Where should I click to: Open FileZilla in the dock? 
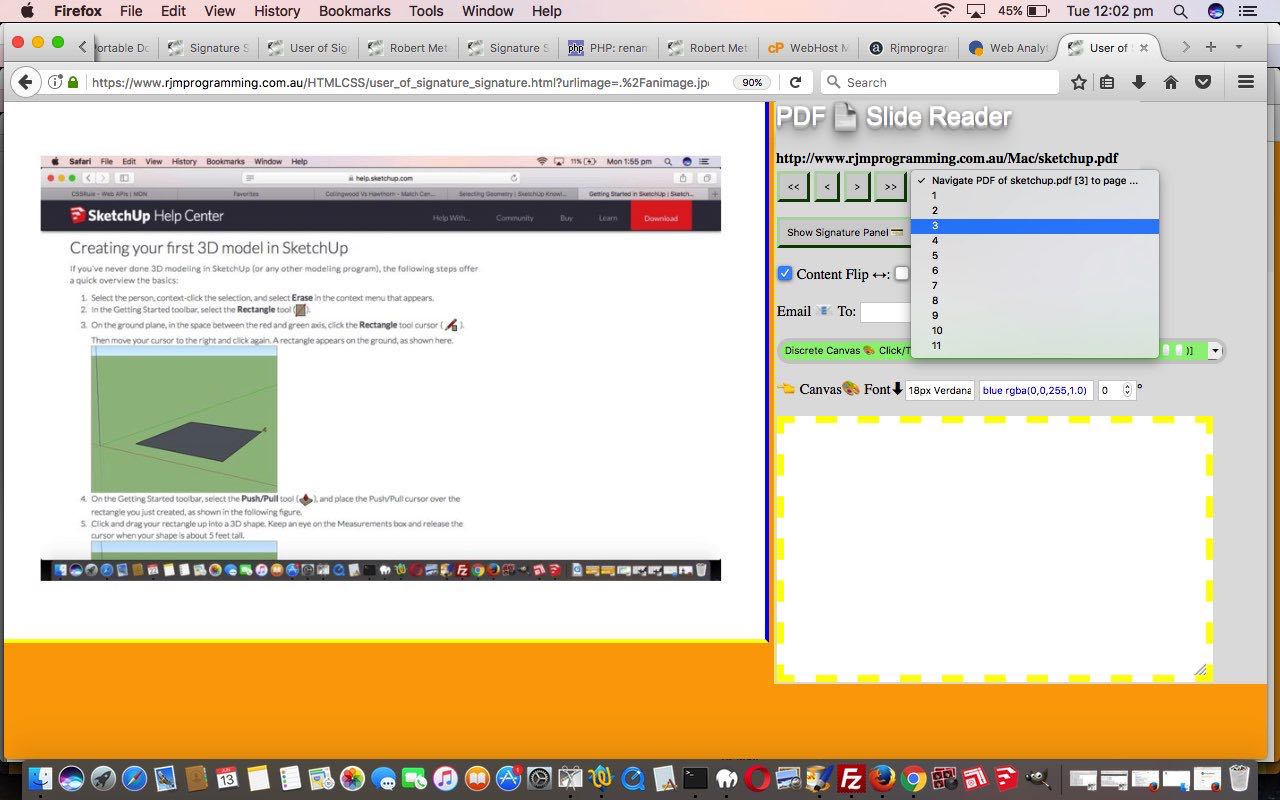851,778
